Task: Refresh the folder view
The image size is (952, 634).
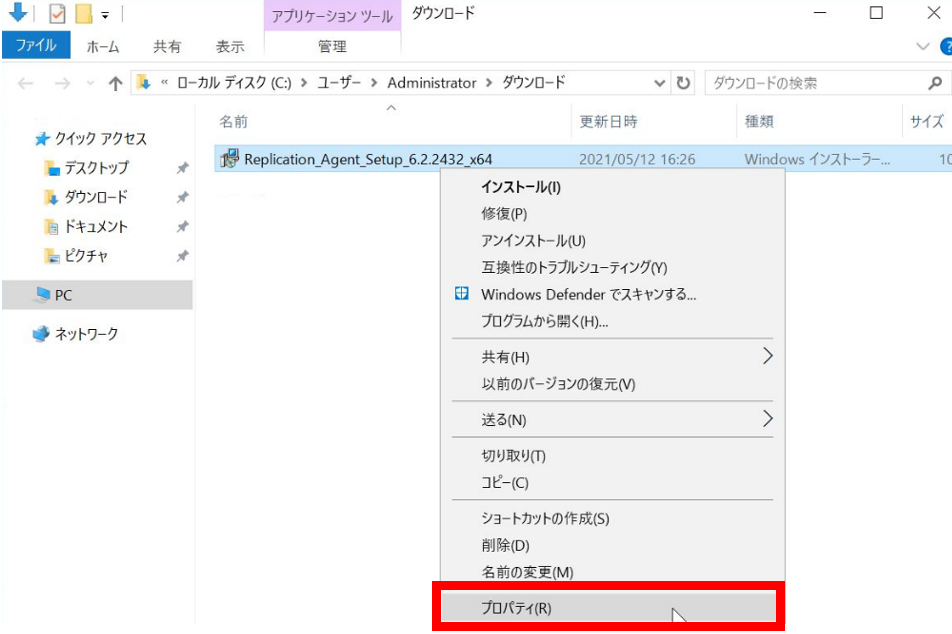Action: pos(684,83)
